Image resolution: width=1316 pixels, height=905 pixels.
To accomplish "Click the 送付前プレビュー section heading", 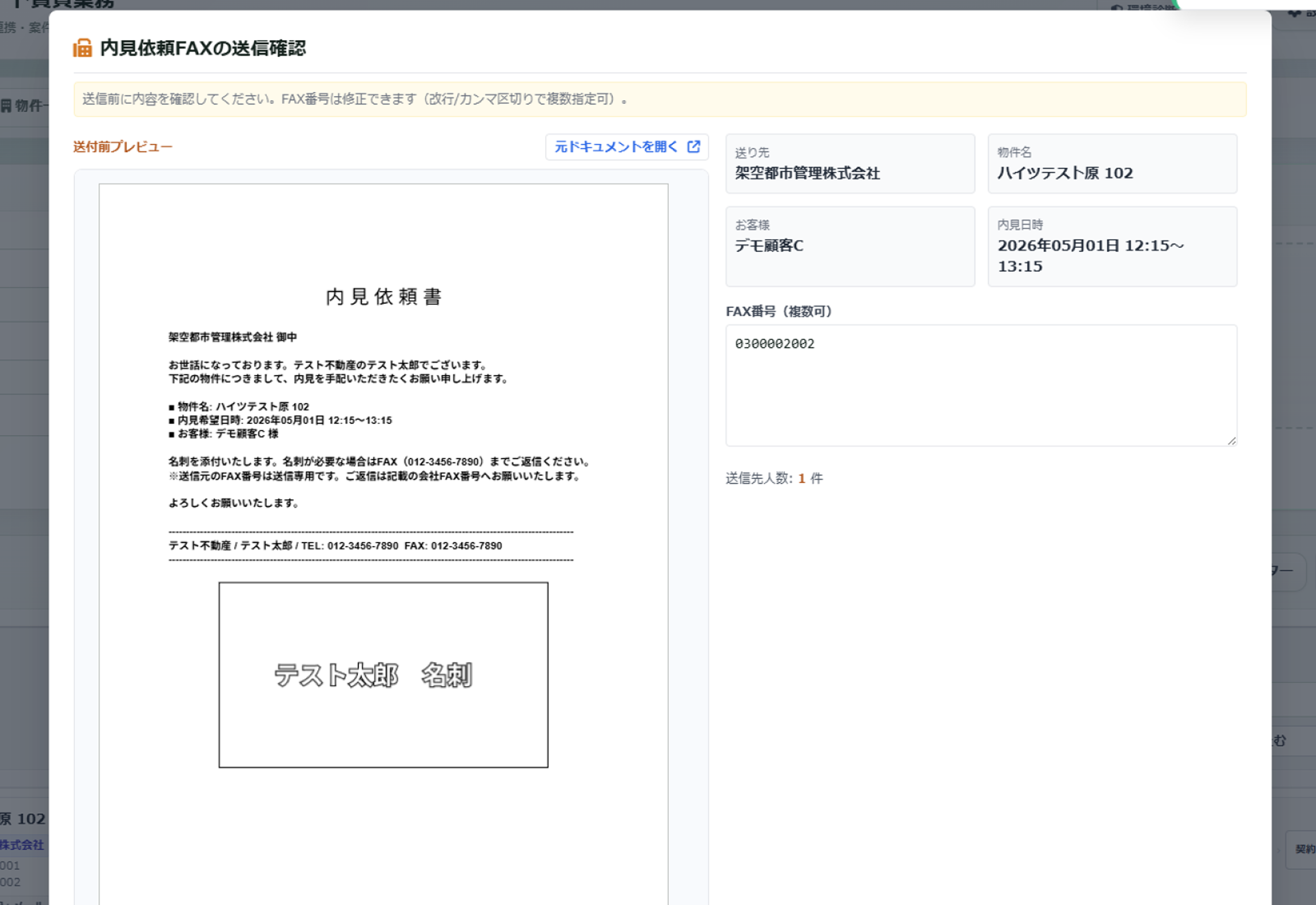I will pos(123,147).
